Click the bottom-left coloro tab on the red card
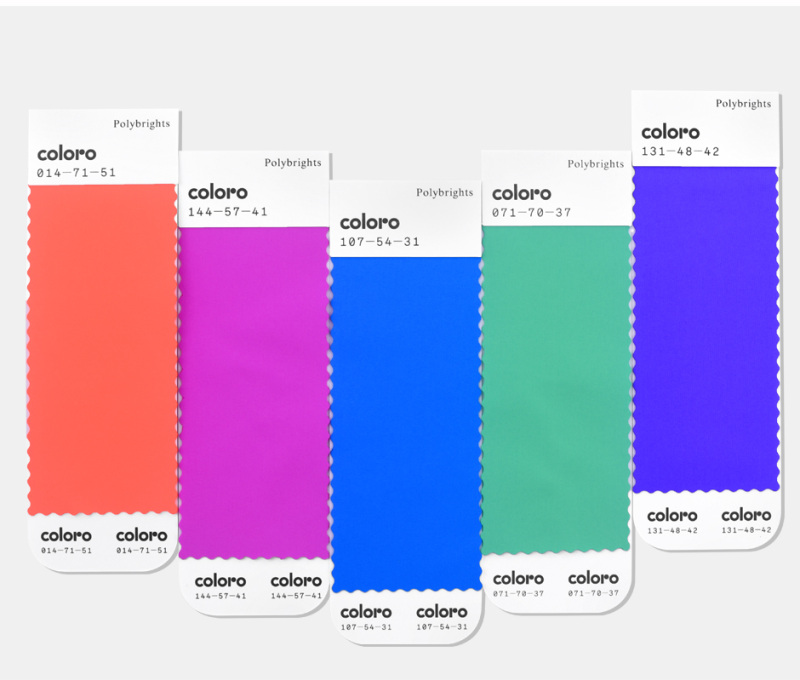 coord(66,541)
